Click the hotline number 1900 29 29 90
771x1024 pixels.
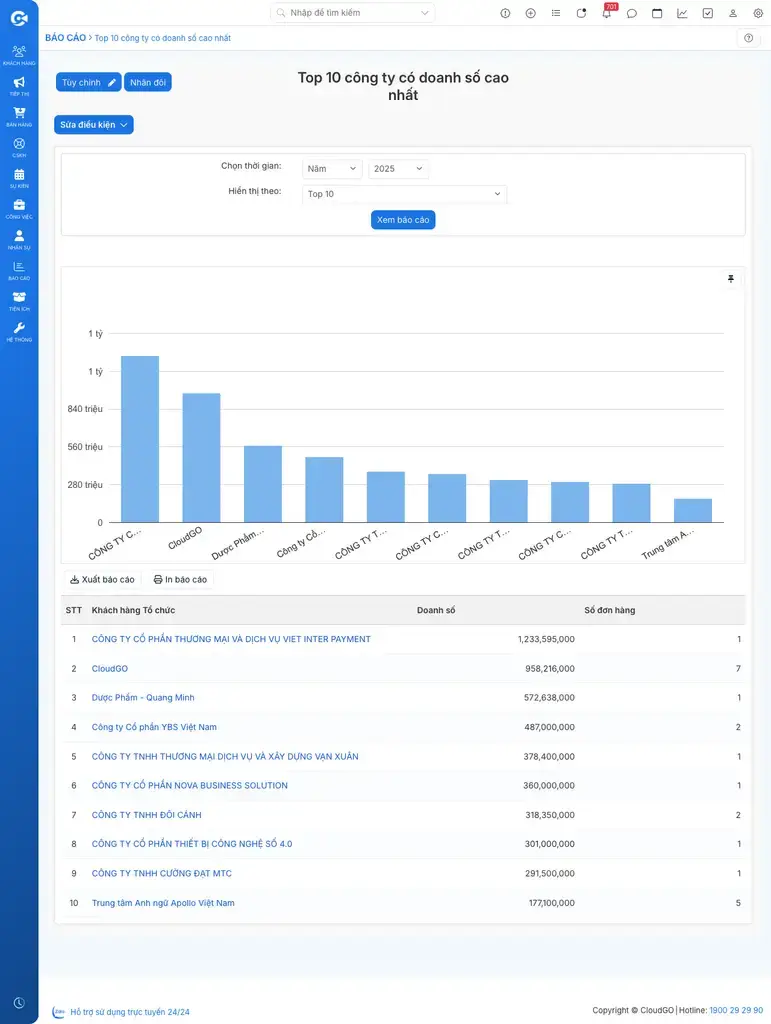tap(736, 1010)
